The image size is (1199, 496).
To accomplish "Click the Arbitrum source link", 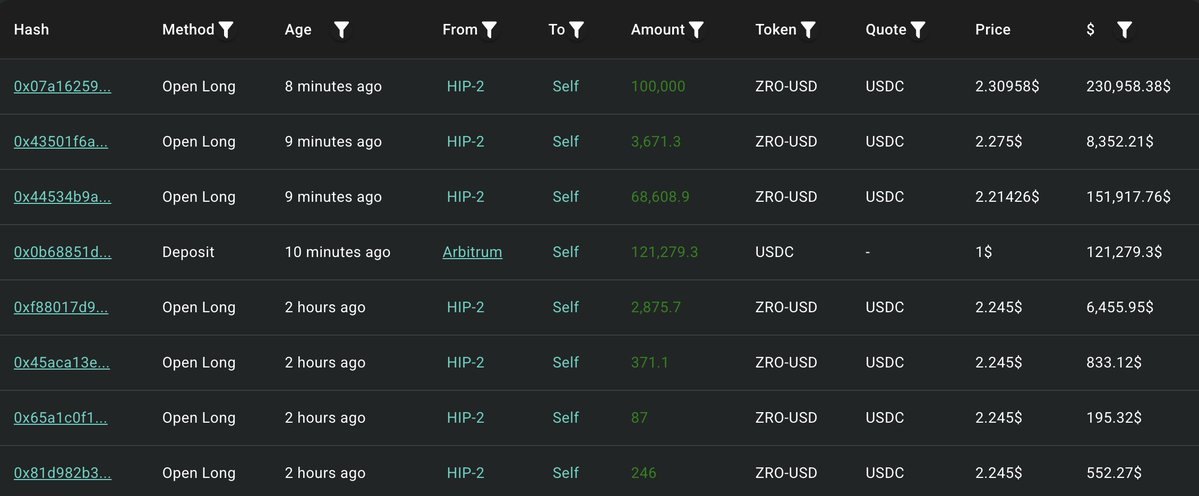I will point(472,253).
